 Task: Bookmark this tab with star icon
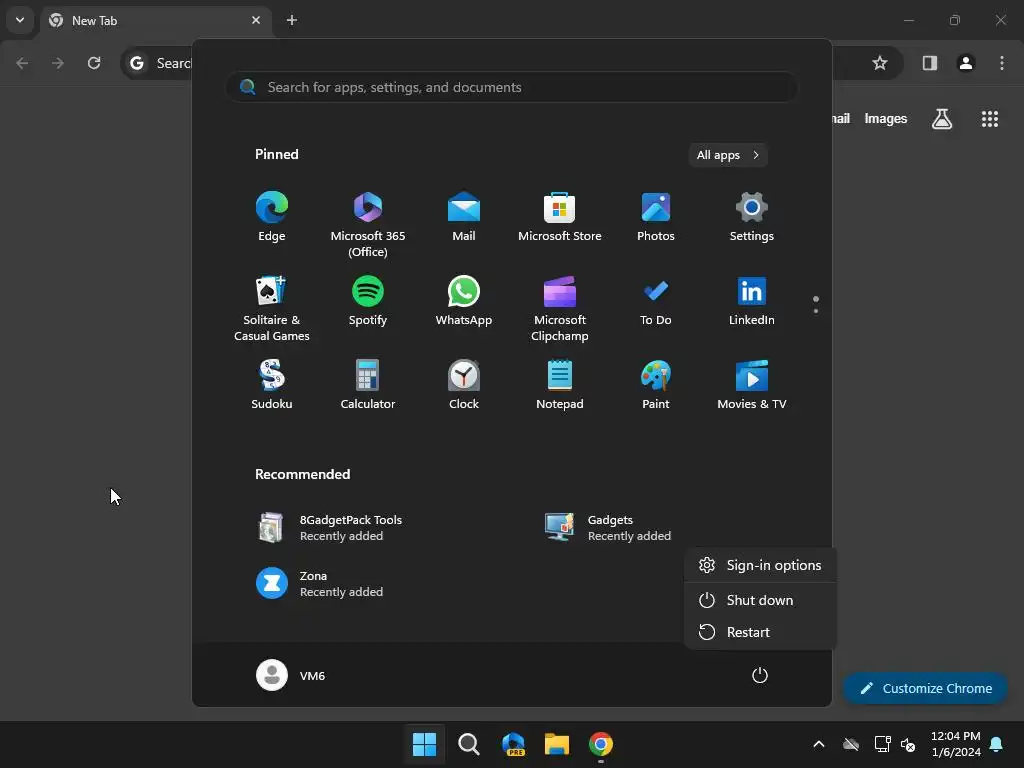(x=880, y=63)
